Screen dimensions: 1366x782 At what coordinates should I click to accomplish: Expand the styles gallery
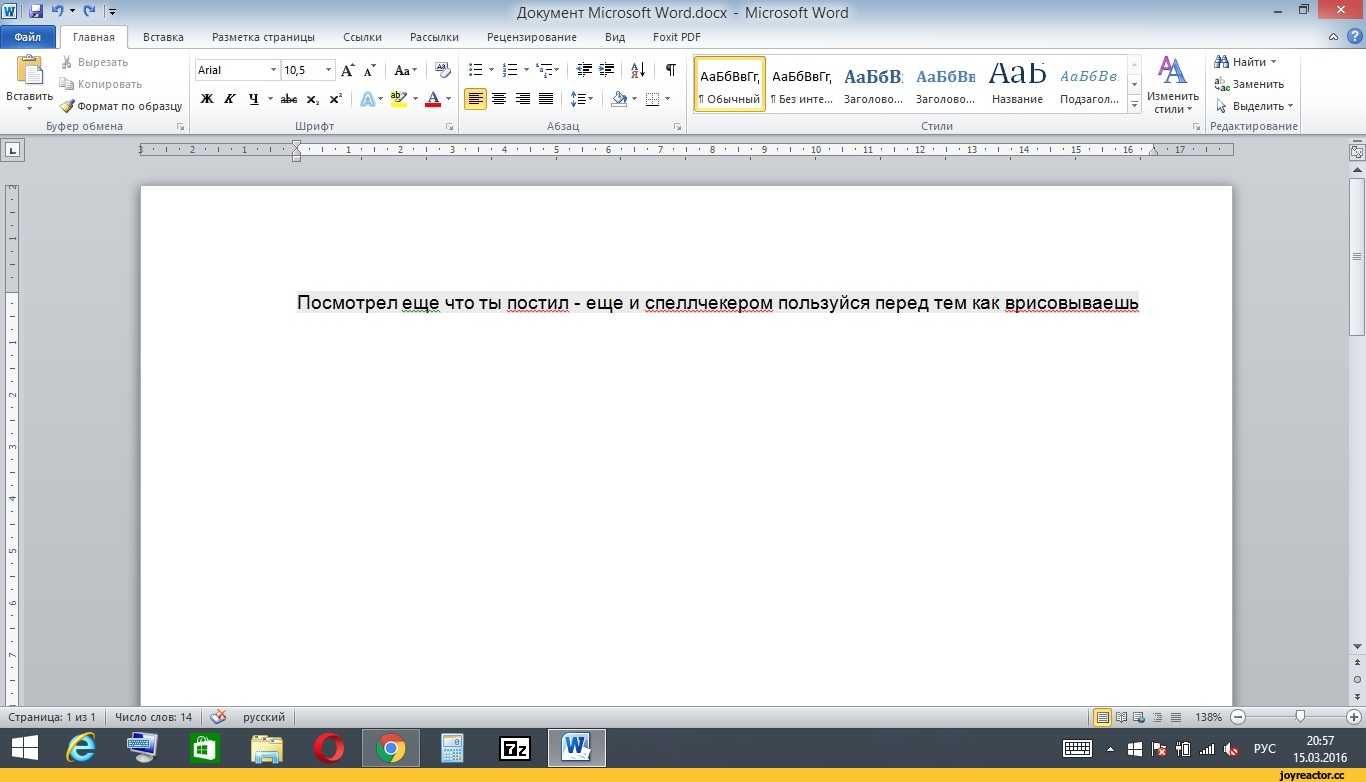click(1134, 105)
